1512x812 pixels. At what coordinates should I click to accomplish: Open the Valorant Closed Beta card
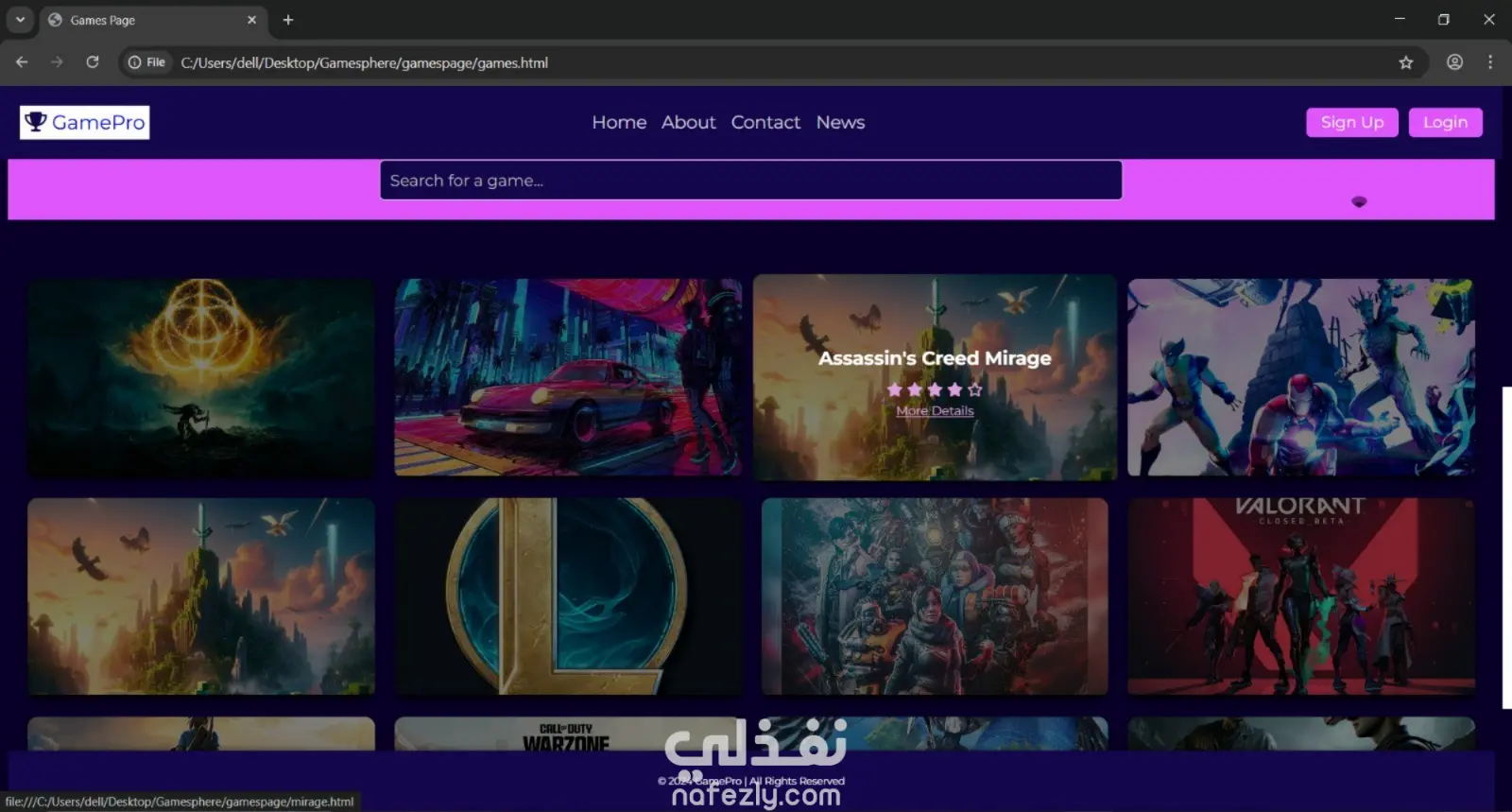(1301, 596)
